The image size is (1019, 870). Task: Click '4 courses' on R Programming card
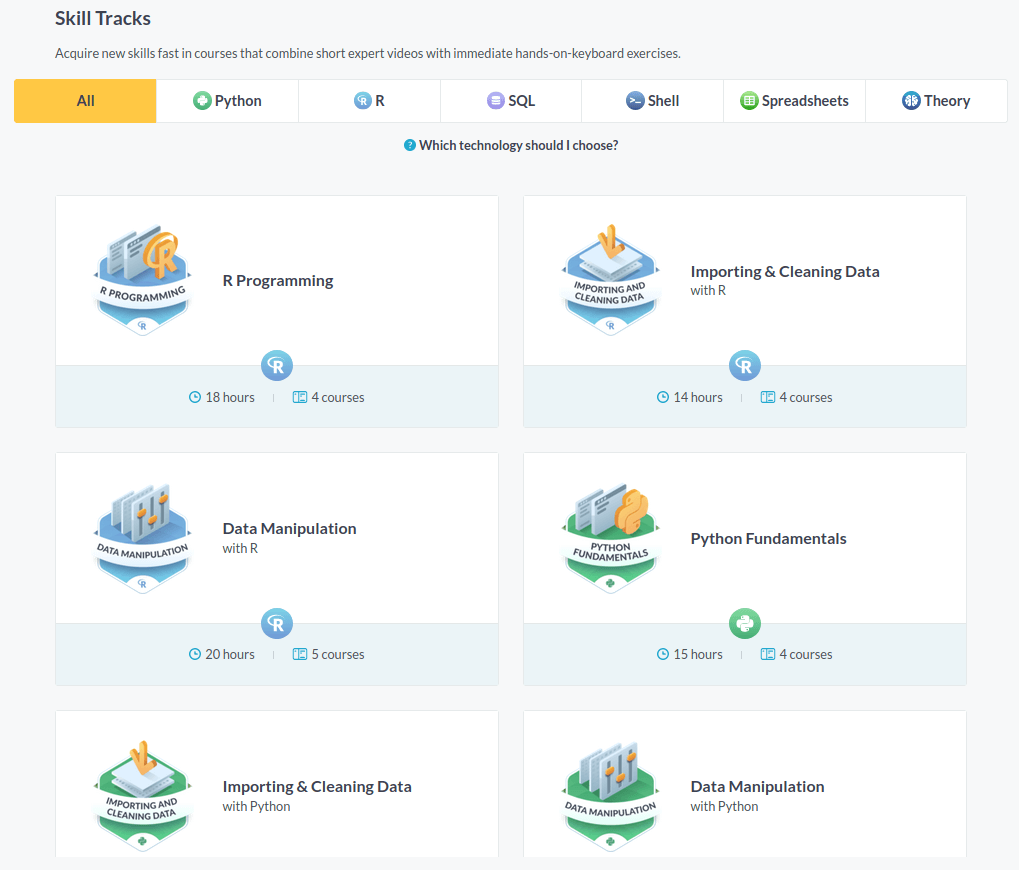coord(338,397)
